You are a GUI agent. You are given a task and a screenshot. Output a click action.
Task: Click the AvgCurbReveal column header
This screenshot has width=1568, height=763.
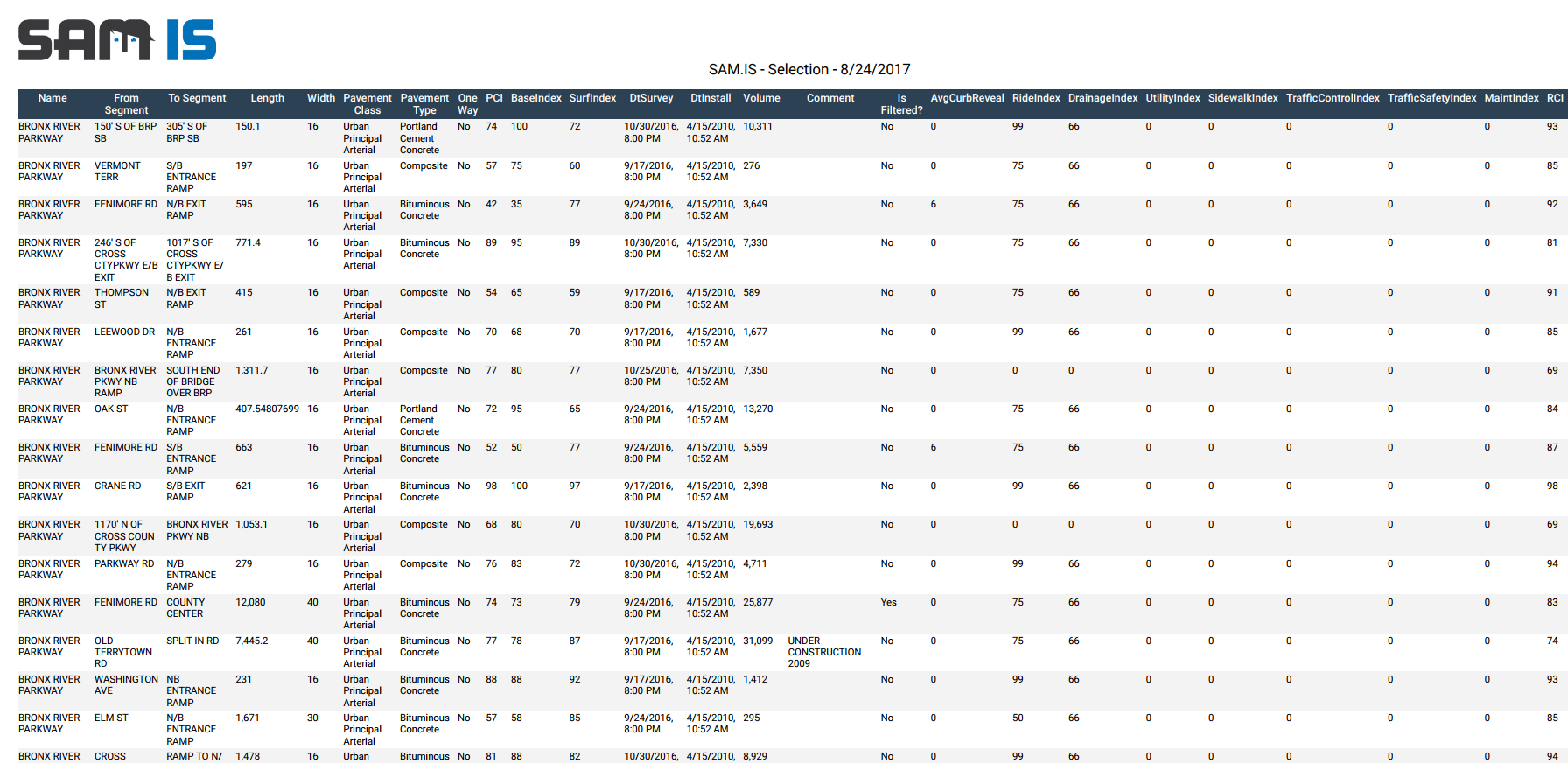click(x=967, y=98)
